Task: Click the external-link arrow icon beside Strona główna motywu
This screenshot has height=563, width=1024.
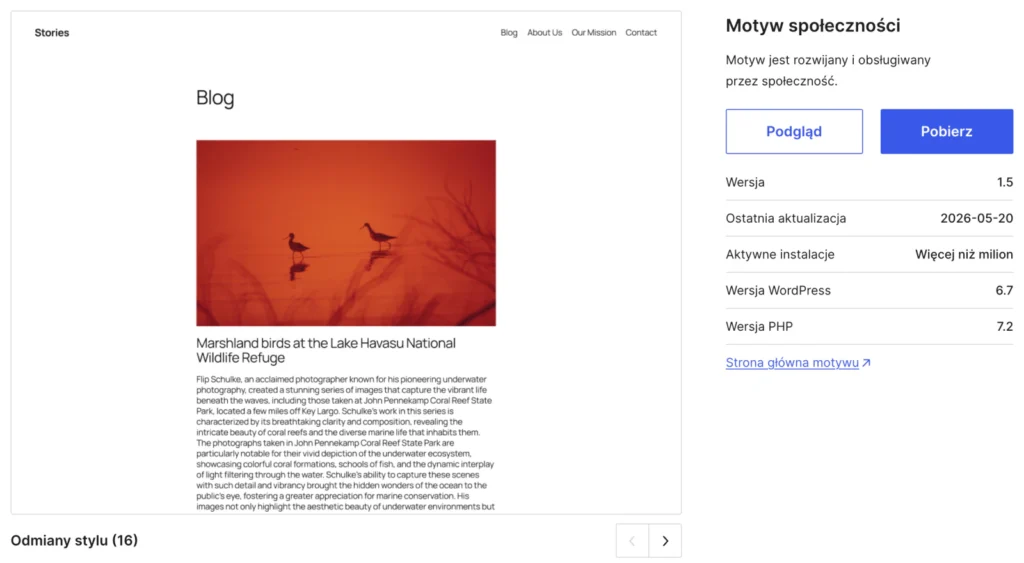Action: point(866,362)
